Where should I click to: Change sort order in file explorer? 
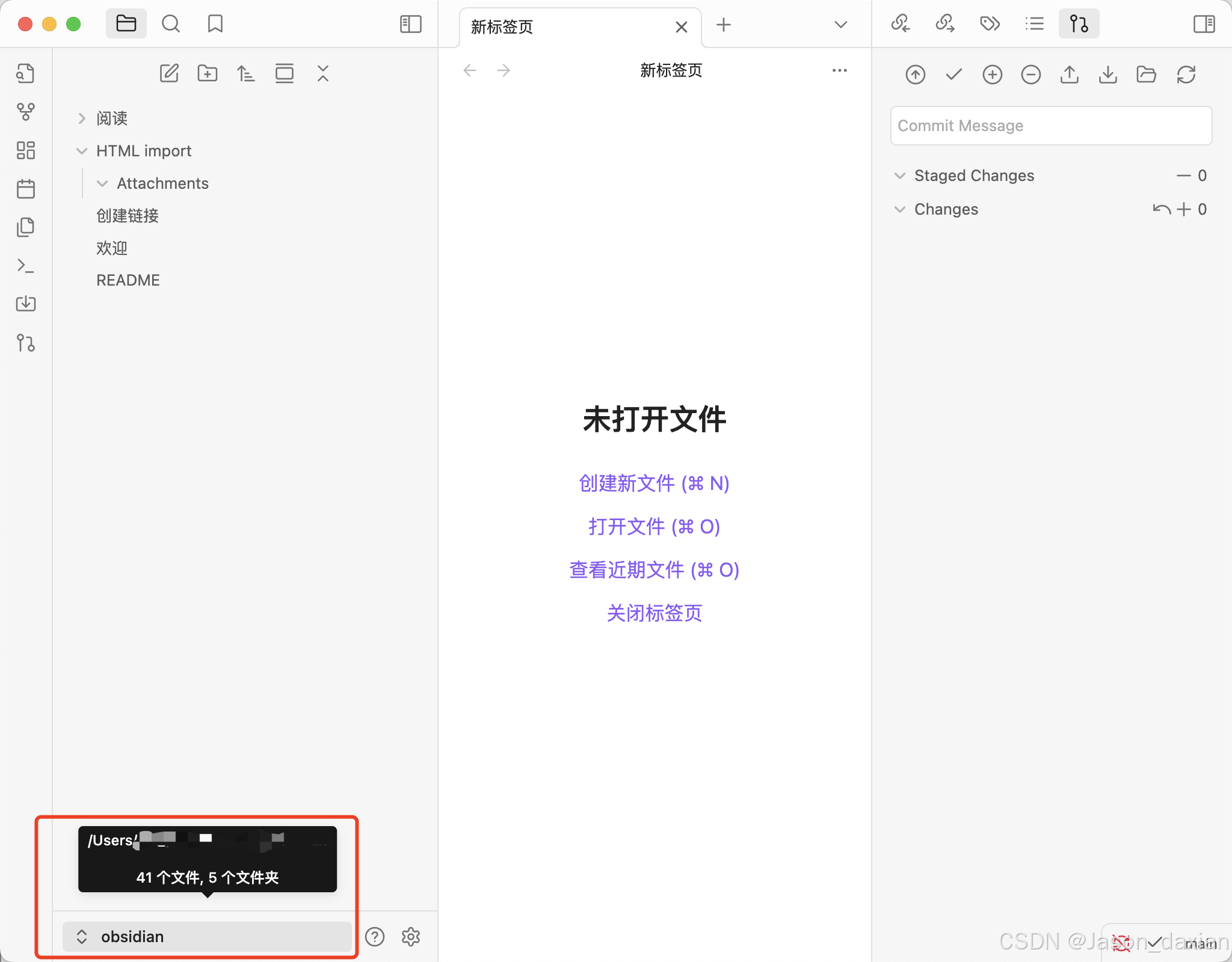point(246,74)
